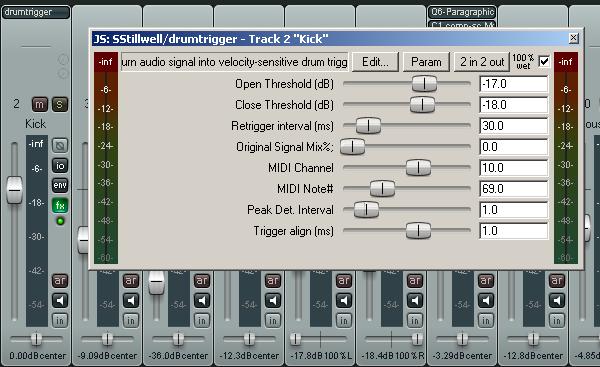Click the MIDI Note# slider handle
Screen dimensions: 600x367
[x=382, y=189]
